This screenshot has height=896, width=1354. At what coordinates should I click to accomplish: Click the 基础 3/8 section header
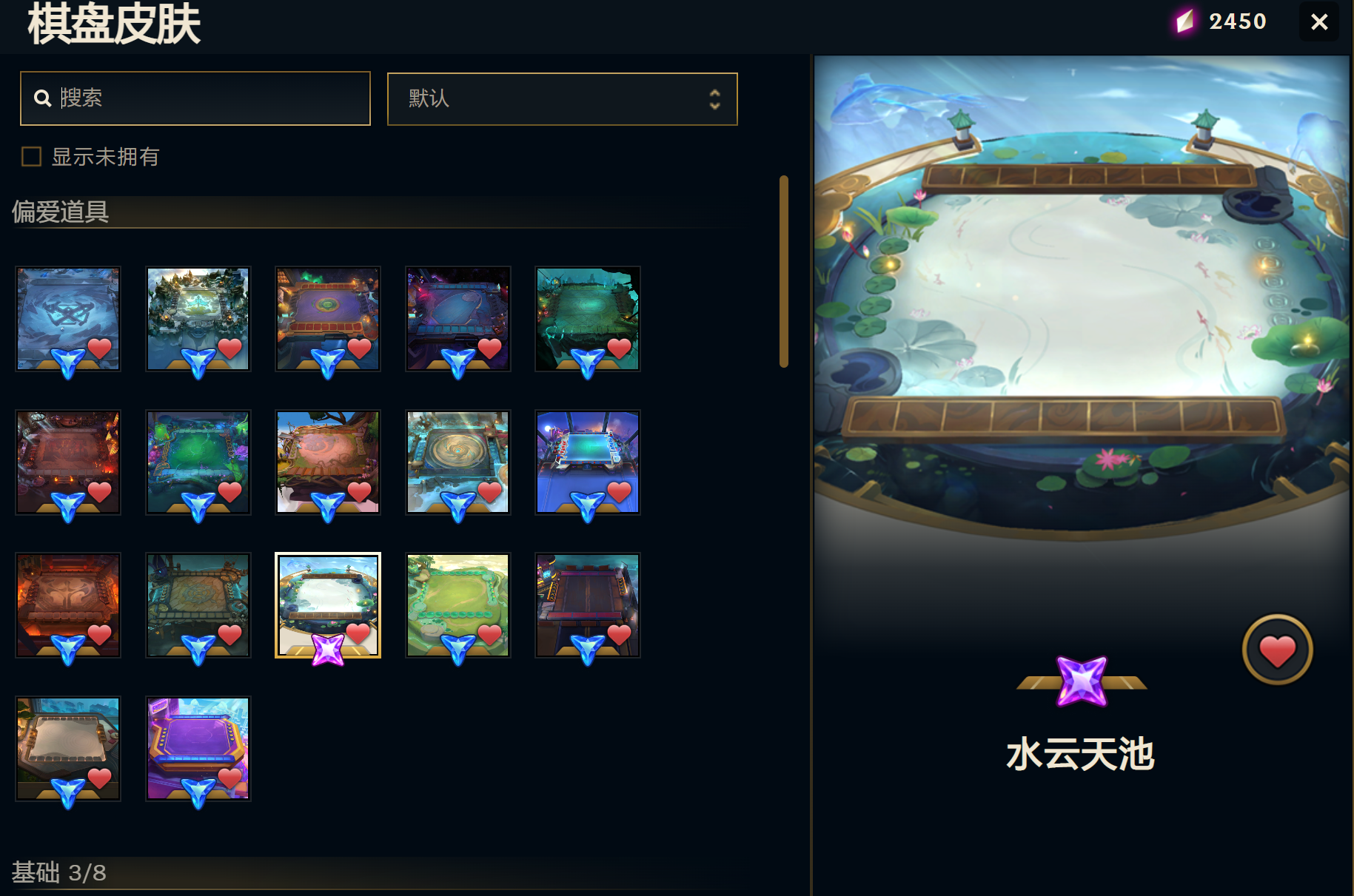[59, 872]
